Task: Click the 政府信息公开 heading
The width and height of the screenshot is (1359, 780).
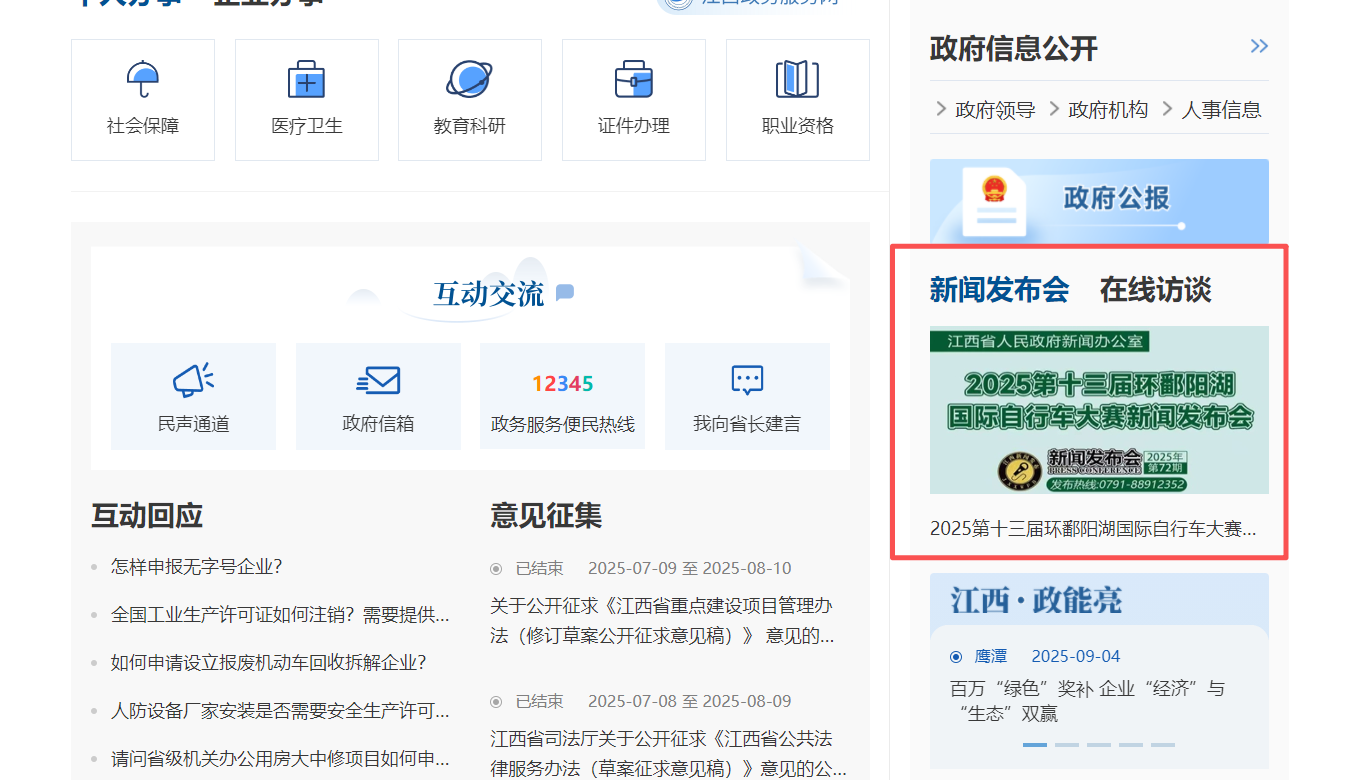Action: click(x=1014, y=48)
